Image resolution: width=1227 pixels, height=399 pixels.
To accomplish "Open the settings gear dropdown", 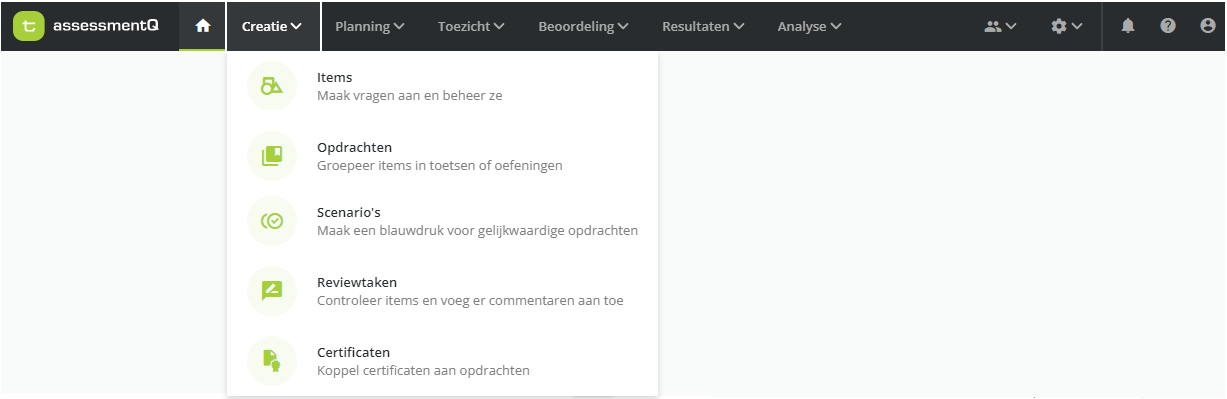I will click(x=1067, y=27).
